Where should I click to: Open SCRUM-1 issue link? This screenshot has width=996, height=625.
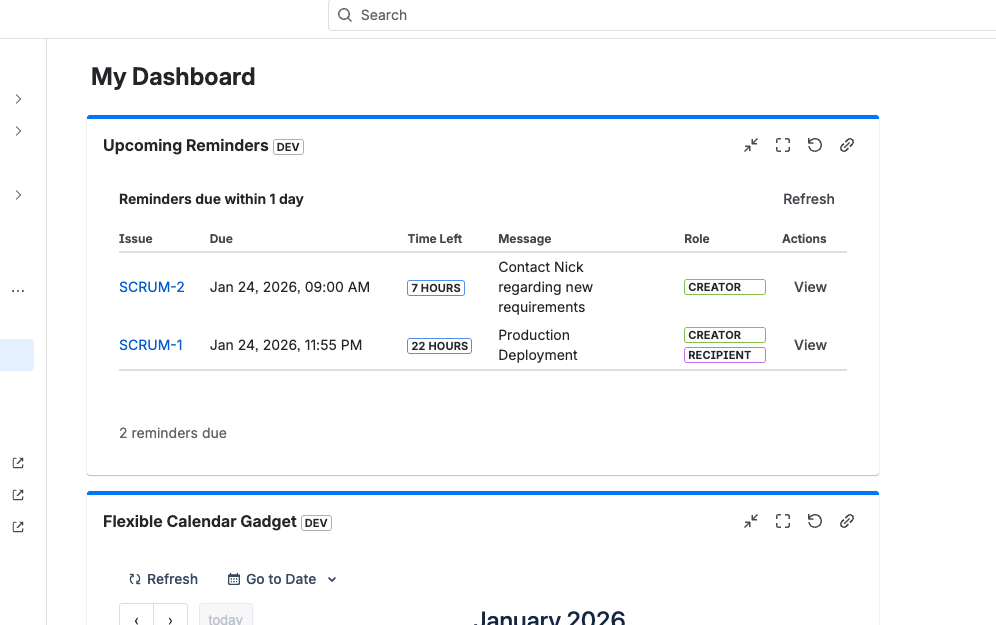(x=151, y=345)
